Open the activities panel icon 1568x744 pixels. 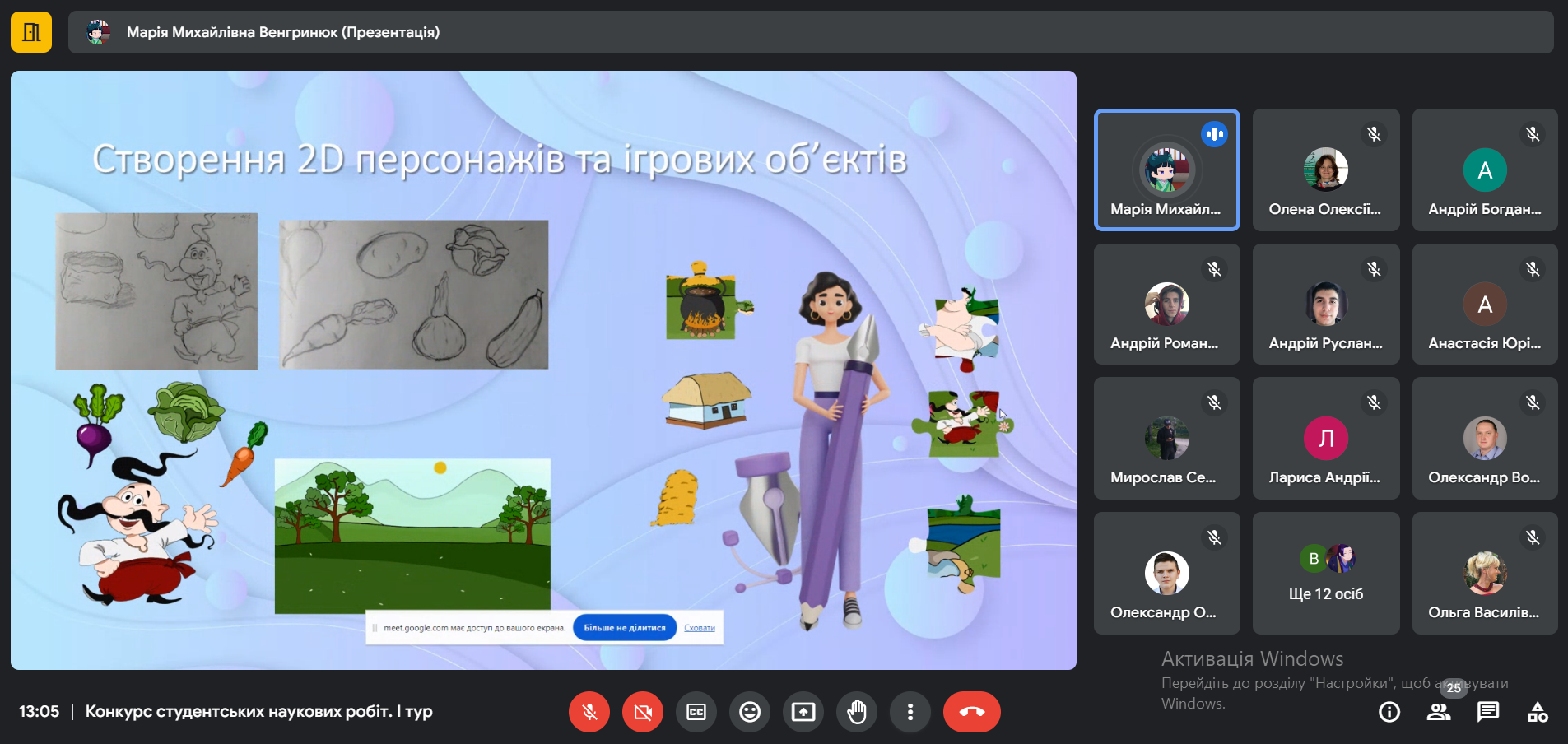click(x=1538, y=712)
